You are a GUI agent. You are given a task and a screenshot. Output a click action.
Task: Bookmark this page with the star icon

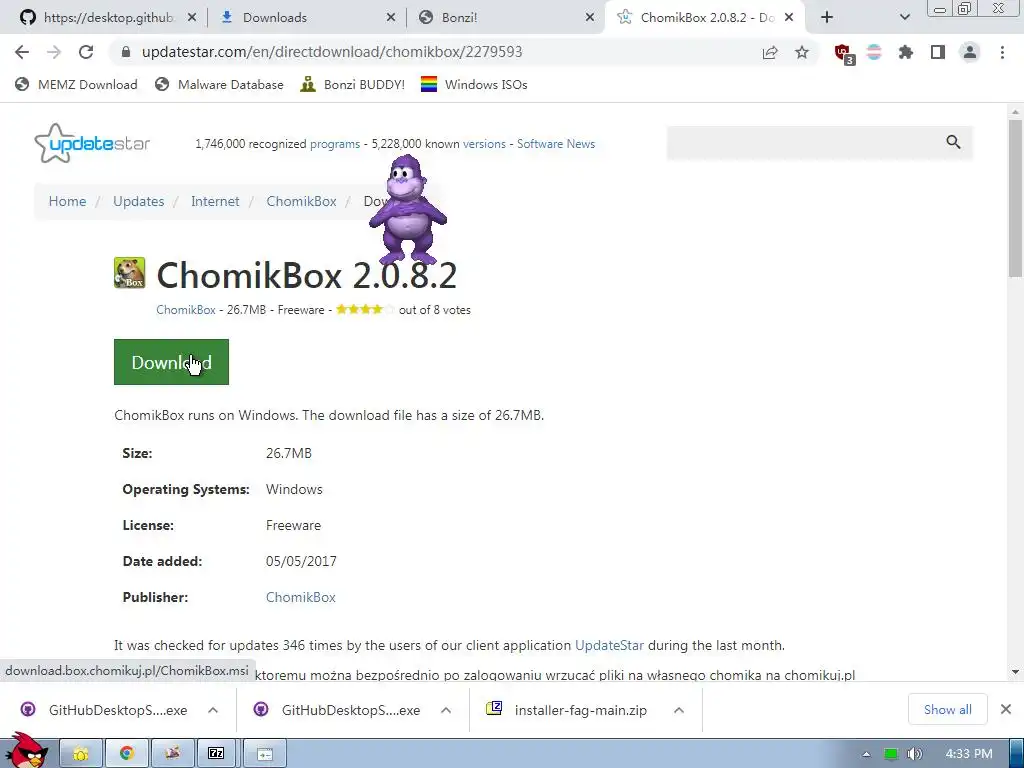pos(802,52)
